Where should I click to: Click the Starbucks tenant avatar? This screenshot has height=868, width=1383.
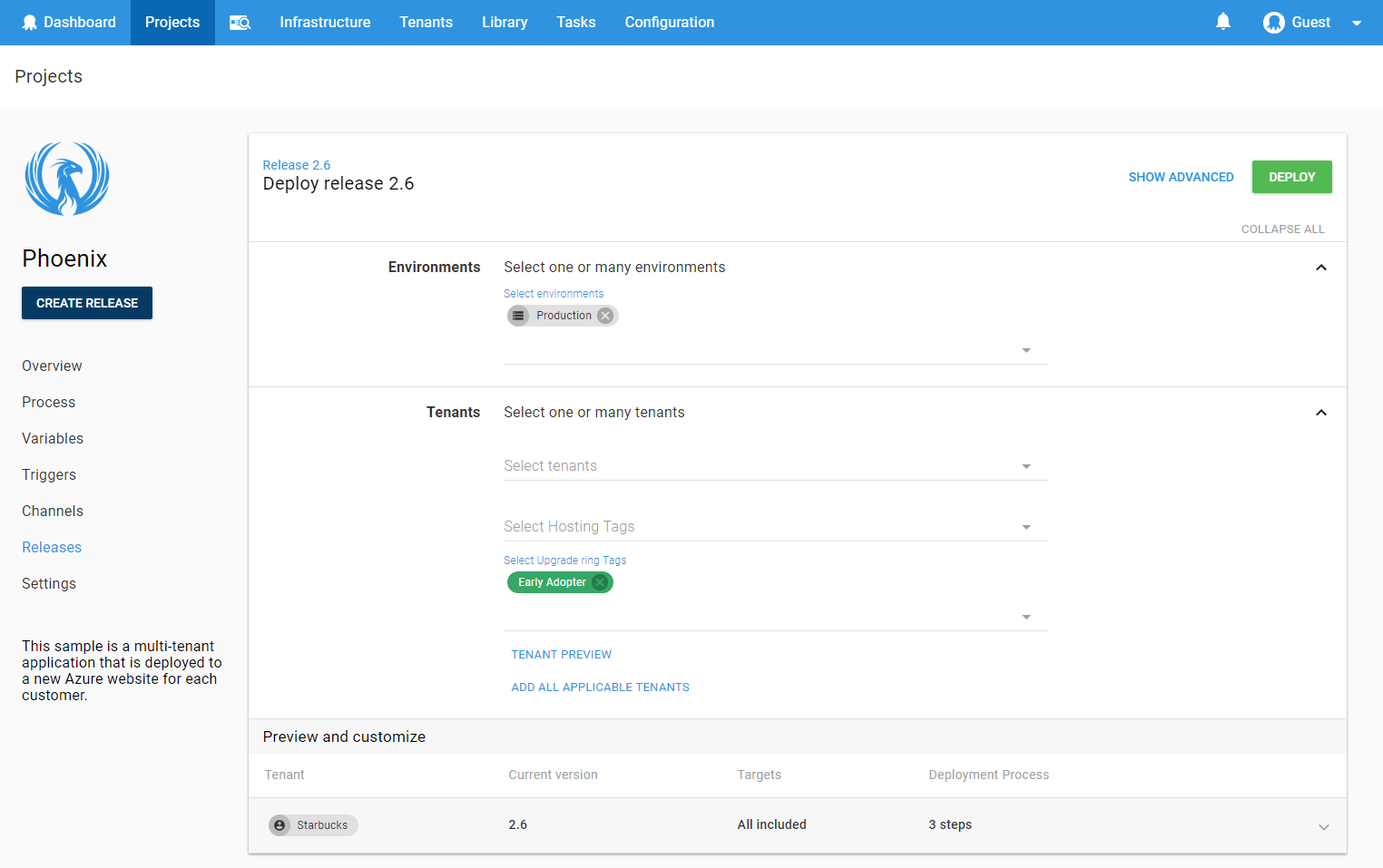tap(280, 825)
